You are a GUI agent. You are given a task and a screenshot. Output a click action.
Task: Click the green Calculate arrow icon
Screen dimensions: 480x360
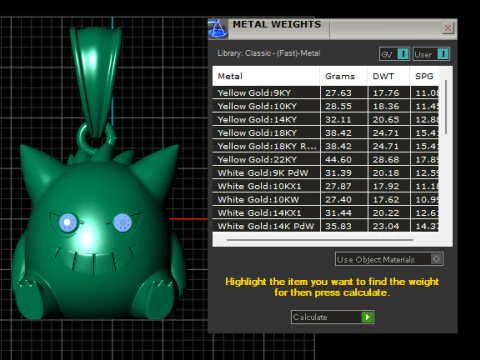[x=367, y=317]
